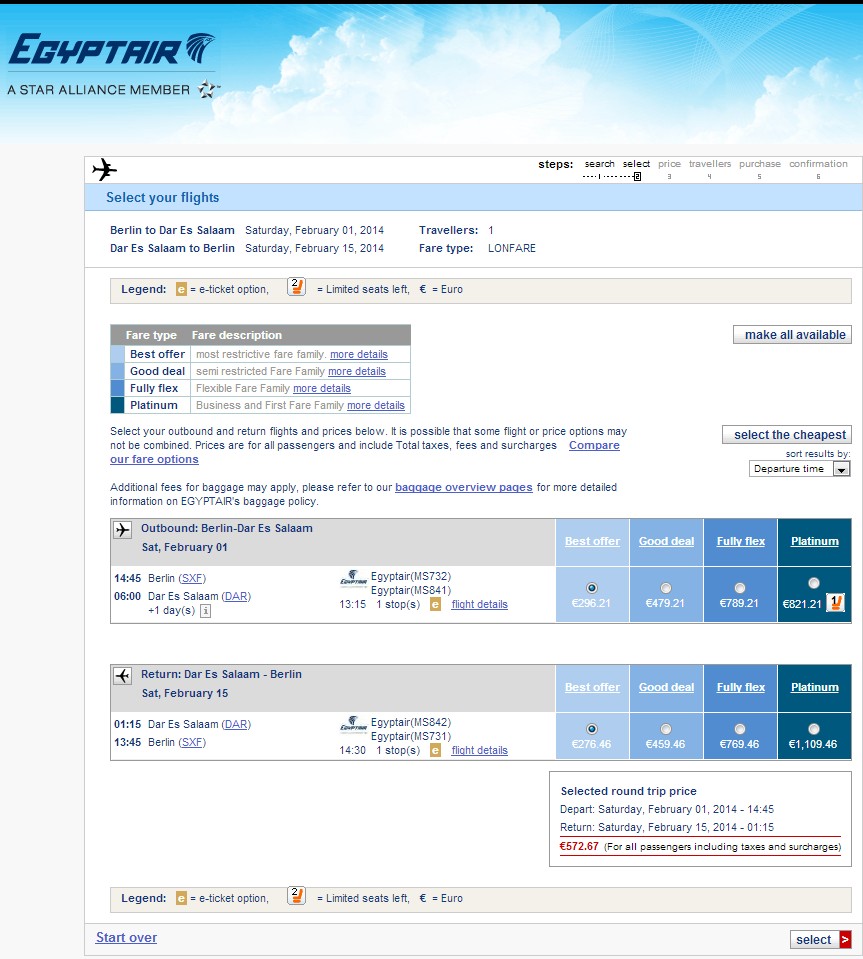Screen dimensions: 863x959
Task: Click return DAR airport code link
Action: (236, 724)
